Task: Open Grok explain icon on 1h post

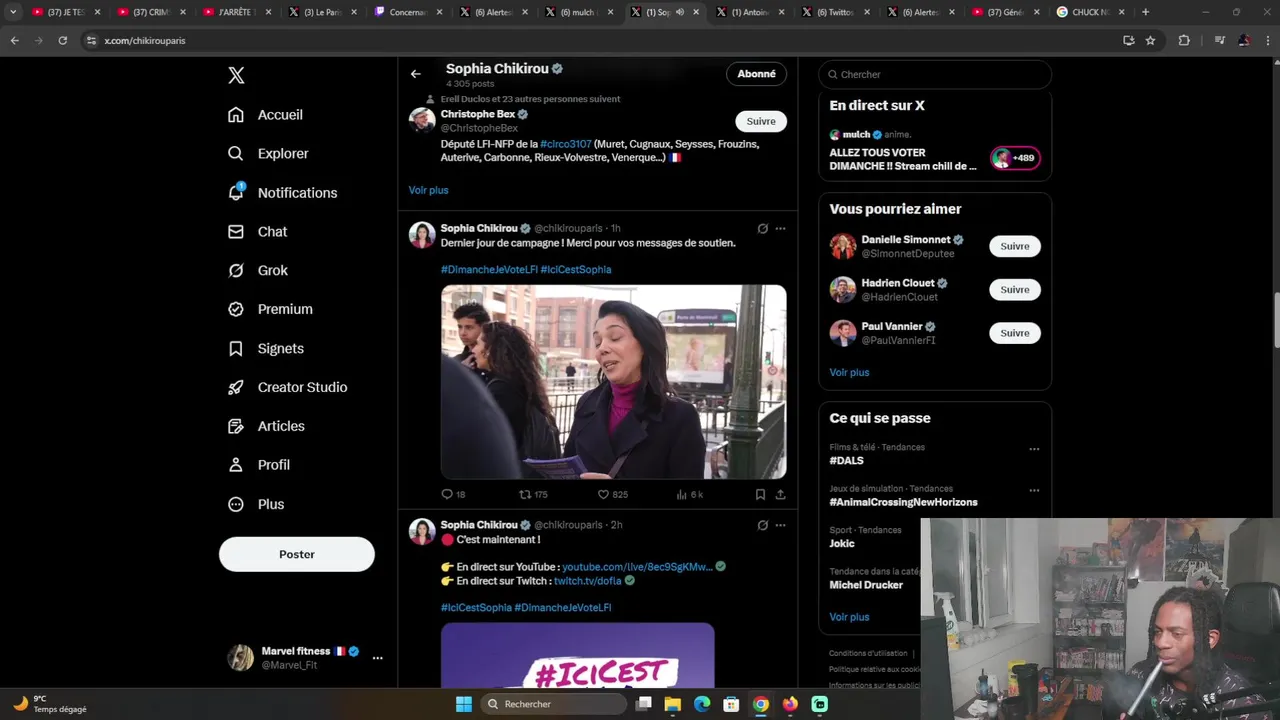Action: pyautogui.click(x=763, y=229)
